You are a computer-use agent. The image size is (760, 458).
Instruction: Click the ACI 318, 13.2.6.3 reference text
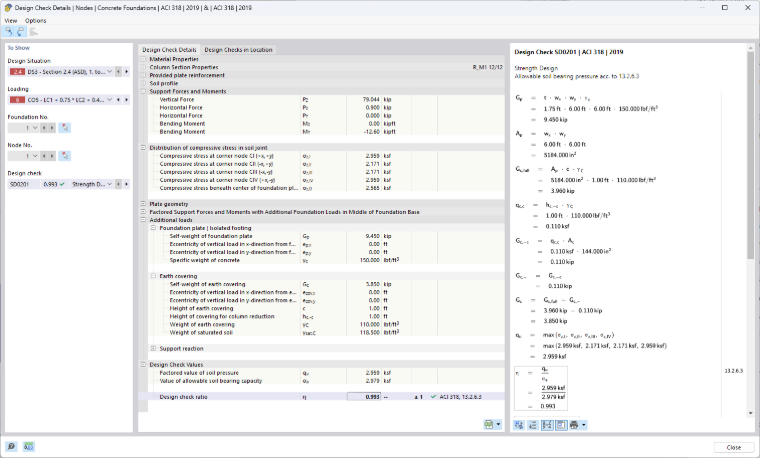point(460,397)
